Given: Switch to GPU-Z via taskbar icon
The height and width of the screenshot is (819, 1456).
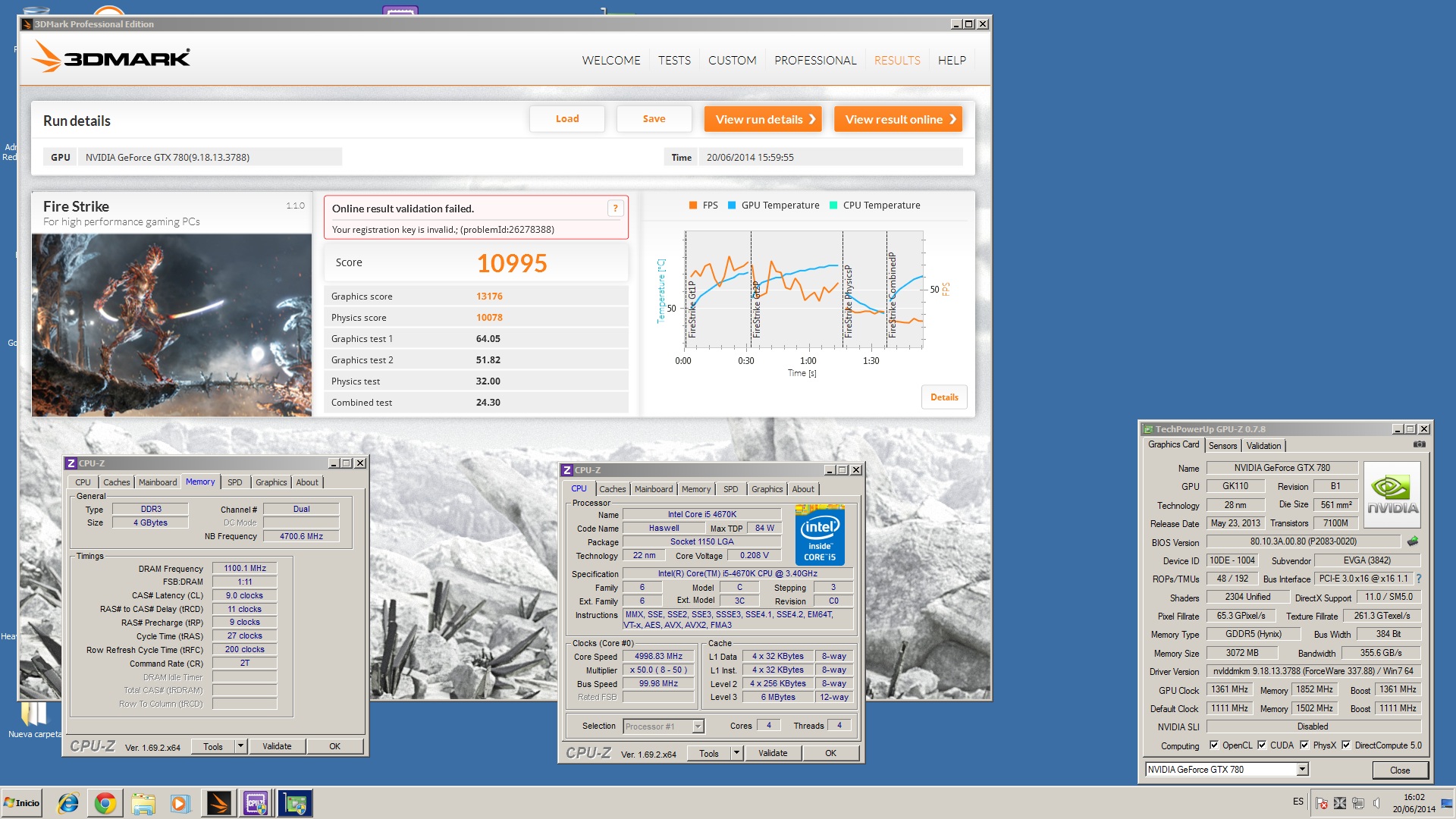Looking at the screenshot, I should click(294, 803).
